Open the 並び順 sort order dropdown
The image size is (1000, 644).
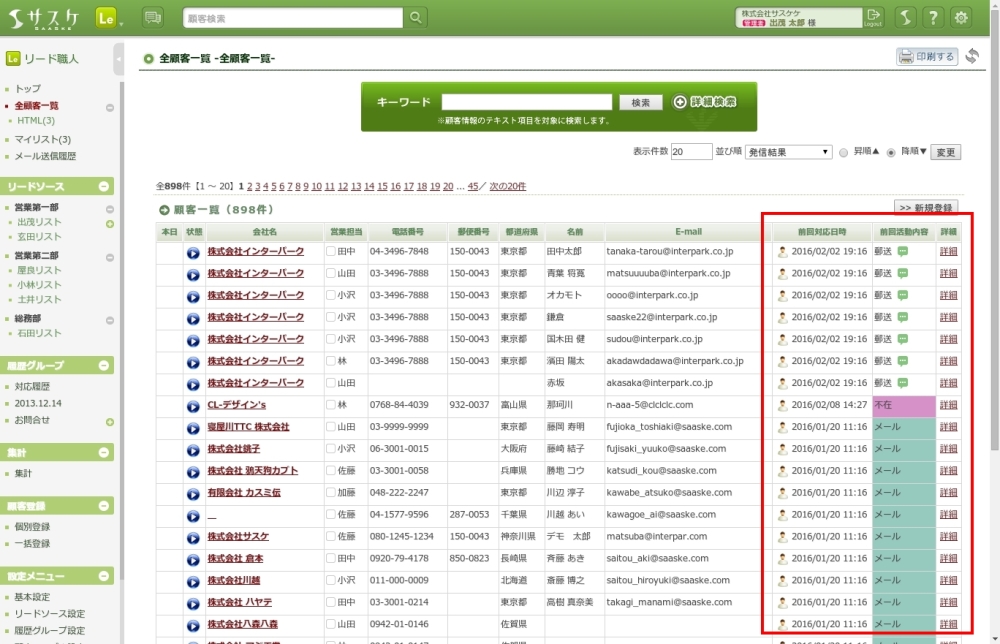(789, 152)
